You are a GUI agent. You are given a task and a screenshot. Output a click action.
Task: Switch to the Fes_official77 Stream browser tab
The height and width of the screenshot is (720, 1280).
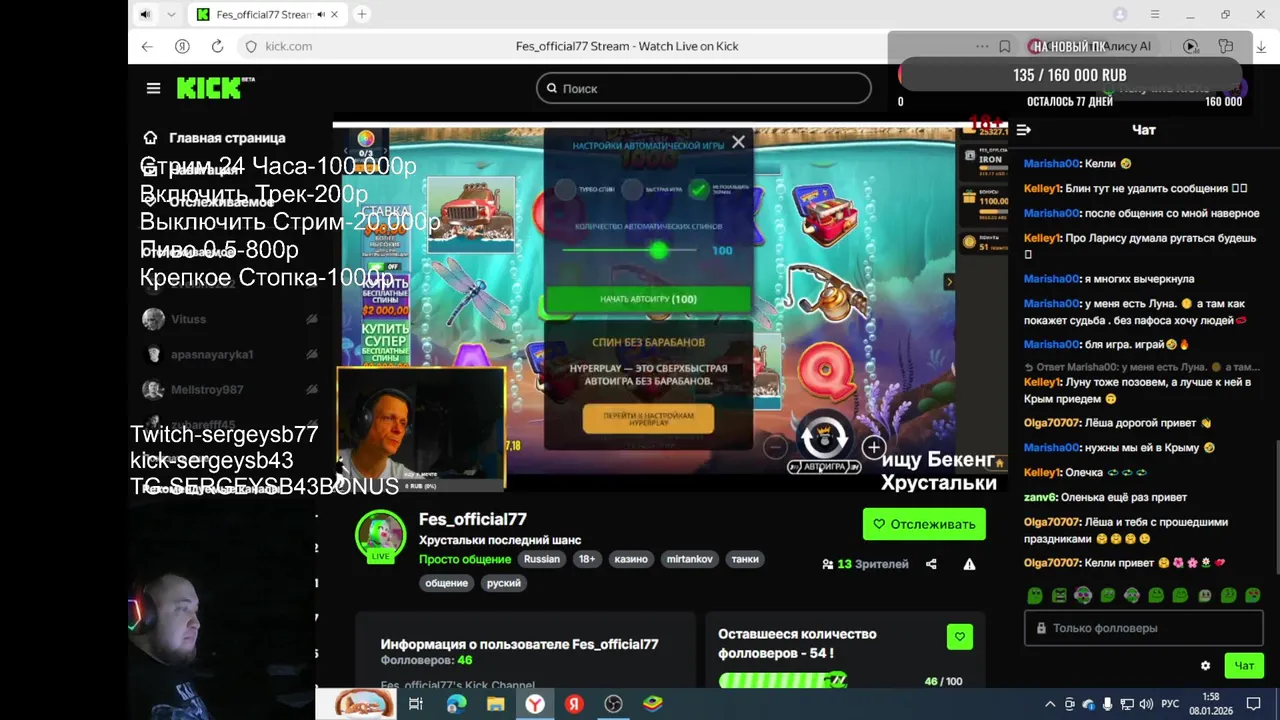[x=266, y=14]
